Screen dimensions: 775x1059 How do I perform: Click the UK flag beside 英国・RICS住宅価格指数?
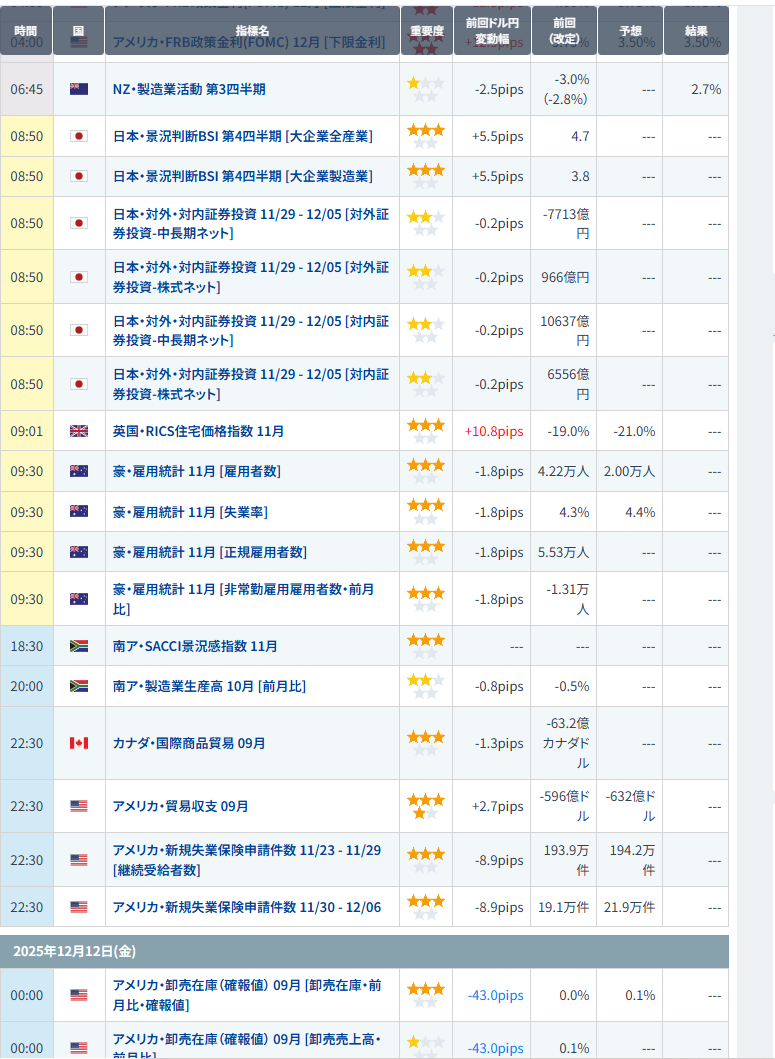tap(79, 431)
